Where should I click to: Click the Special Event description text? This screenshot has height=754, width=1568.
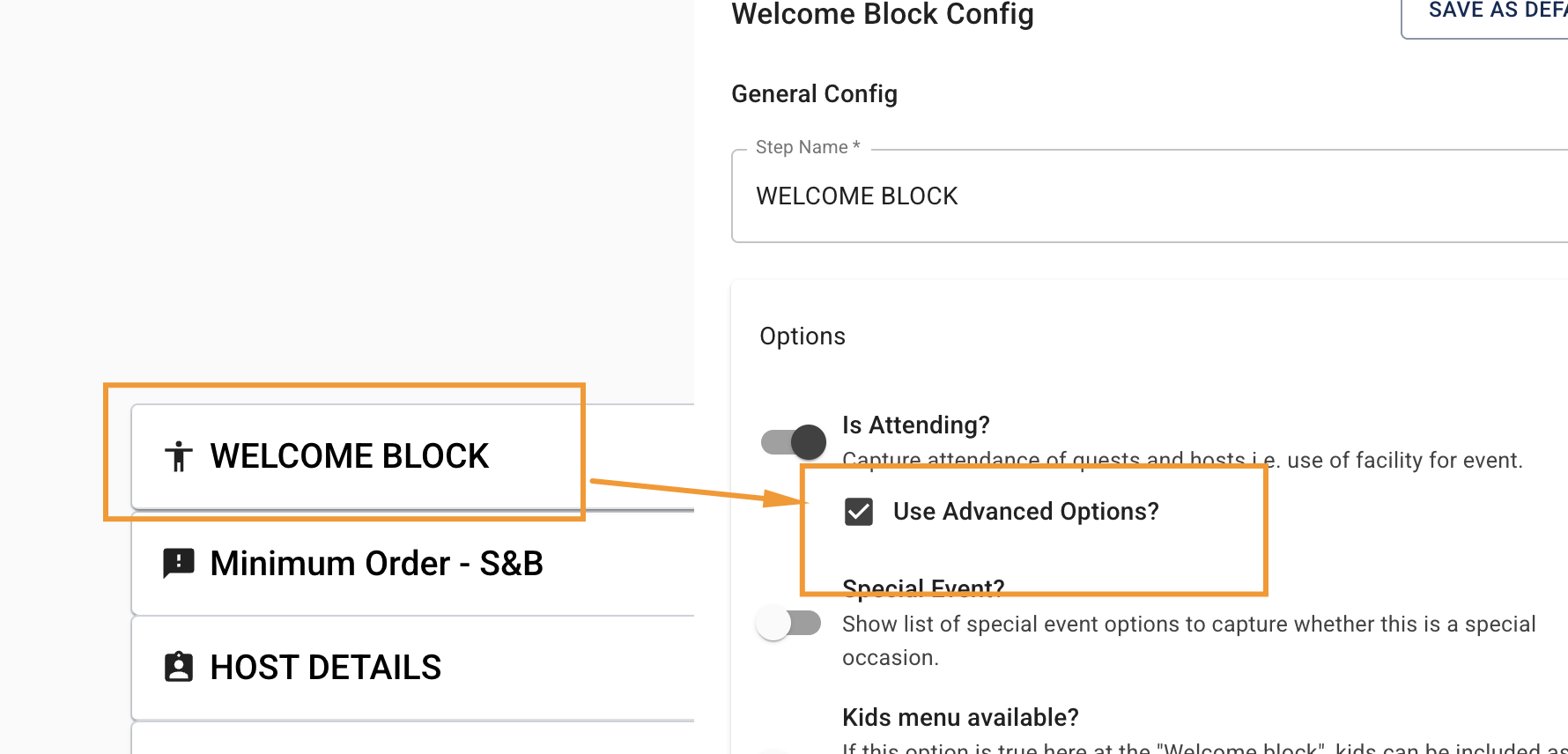tap(1188, 641)
